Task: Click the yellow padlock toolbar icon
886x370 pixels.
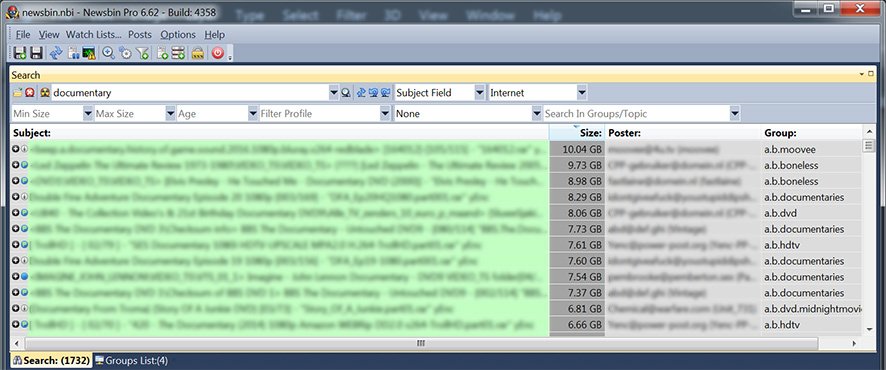Action: (x=197, y=53)
